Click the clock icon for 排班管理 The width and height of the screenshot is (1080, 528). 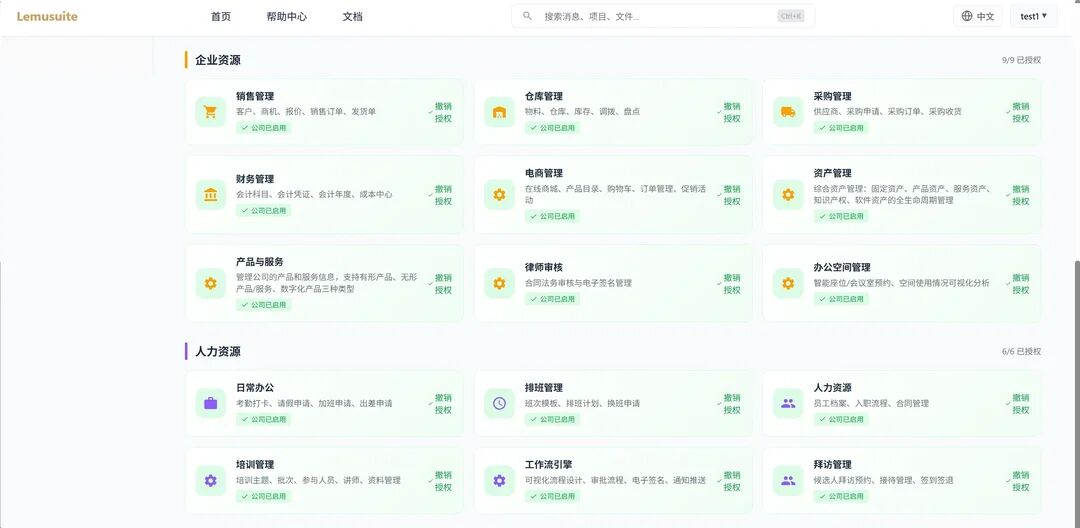[499, 403]
